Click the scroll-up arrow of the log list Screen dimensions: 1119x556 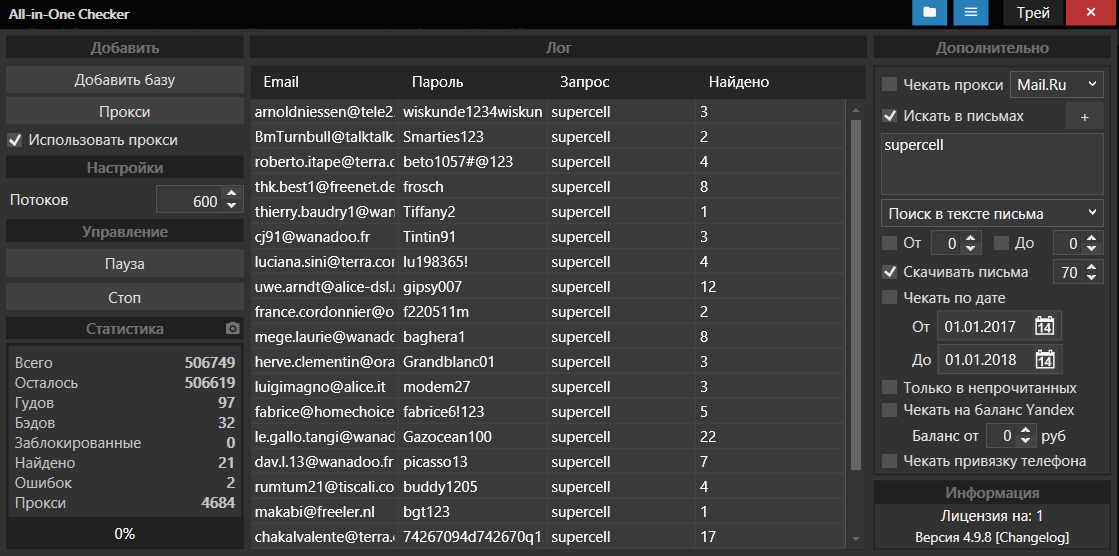click(855, 109)
